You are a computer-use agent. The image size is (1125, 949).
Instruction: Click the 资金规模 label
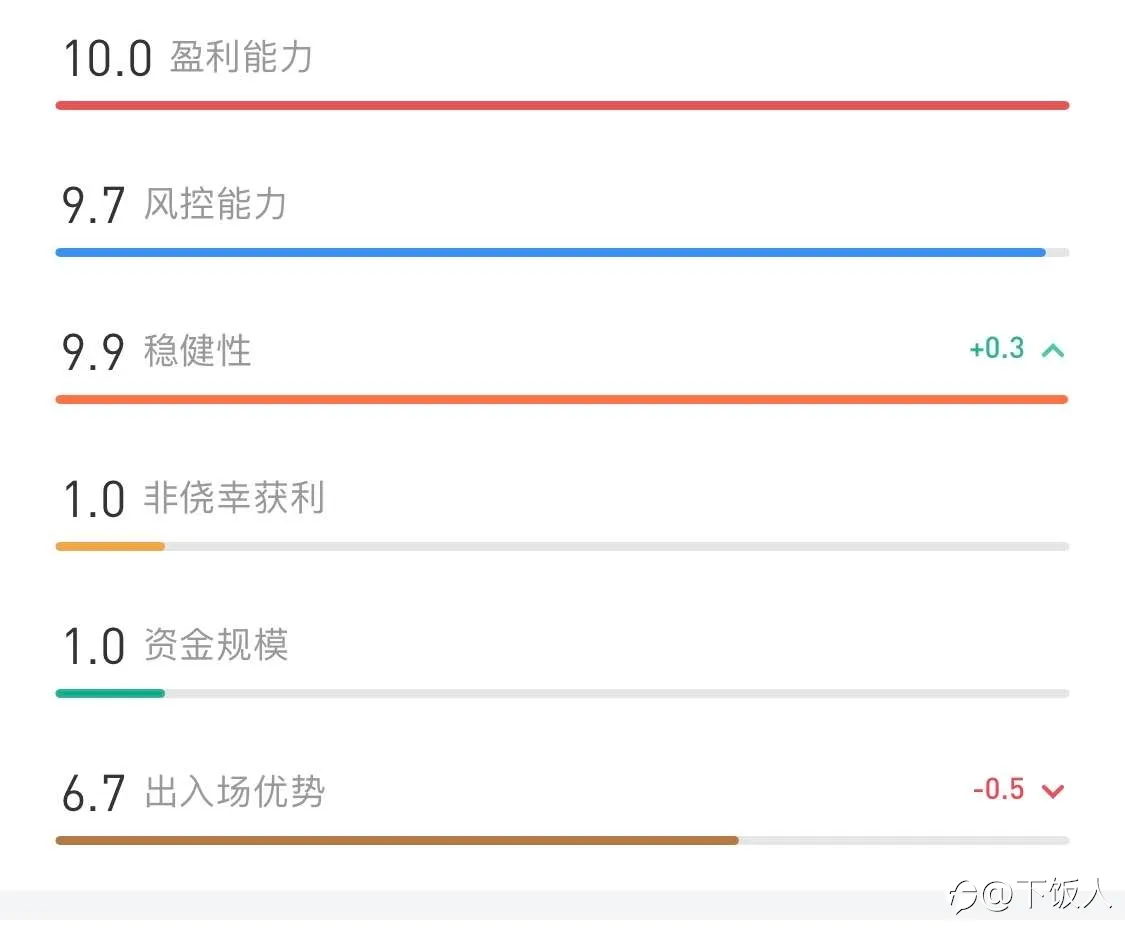coord(216,644)
